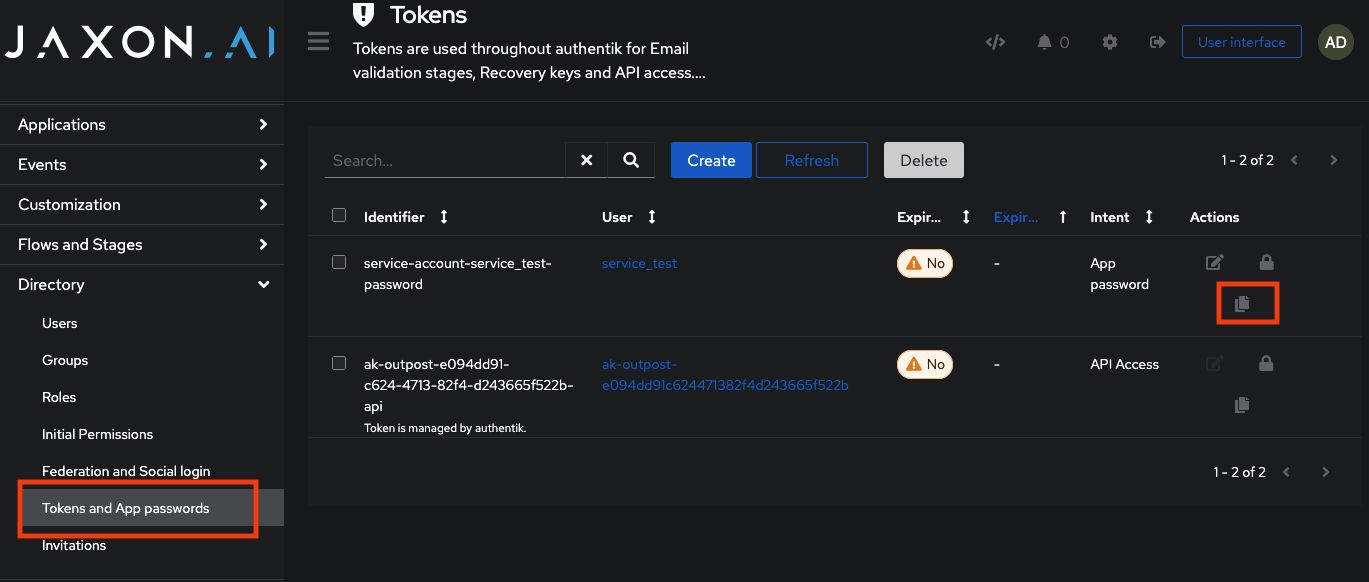Screen dimensions: 1369x582
Task: Open the edit pencil for service-account token
Action: [1214, 262]
